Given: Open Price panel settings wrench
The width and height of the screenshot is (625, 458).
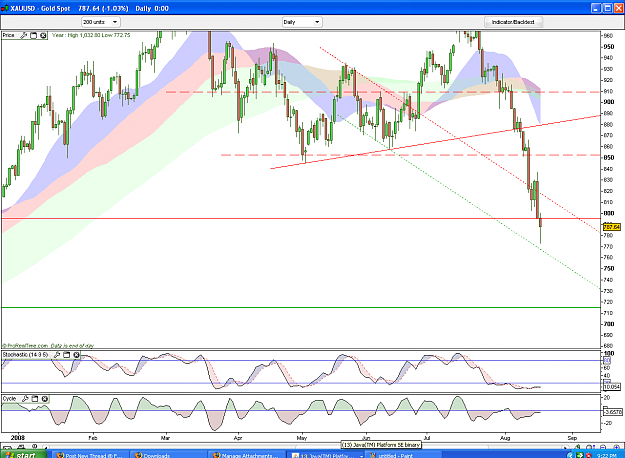Looking at the screenshot, I should [x=24, y=35].
